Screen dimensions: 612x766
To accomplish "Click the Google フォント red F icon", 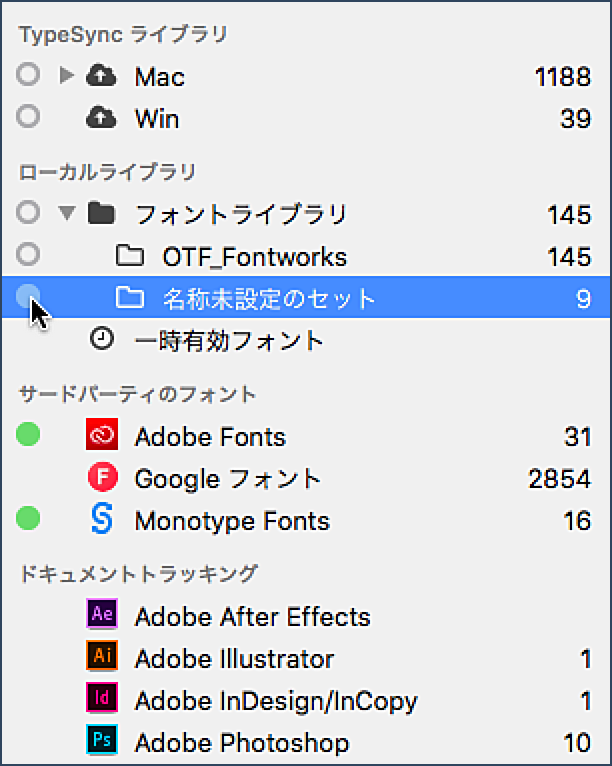I will [103, 476].
